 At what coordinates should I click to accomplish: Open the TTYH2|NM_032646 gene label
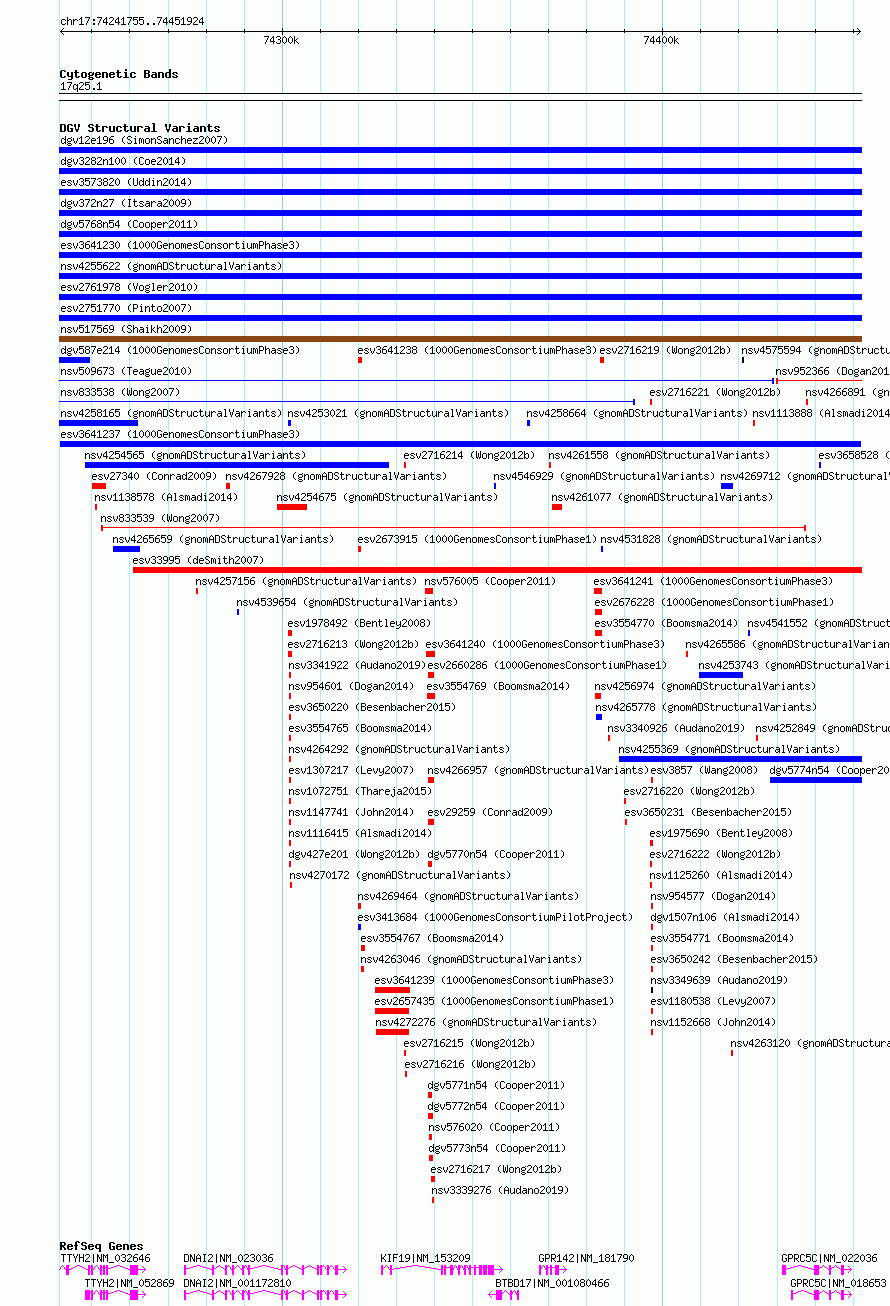pos(105,1258)
